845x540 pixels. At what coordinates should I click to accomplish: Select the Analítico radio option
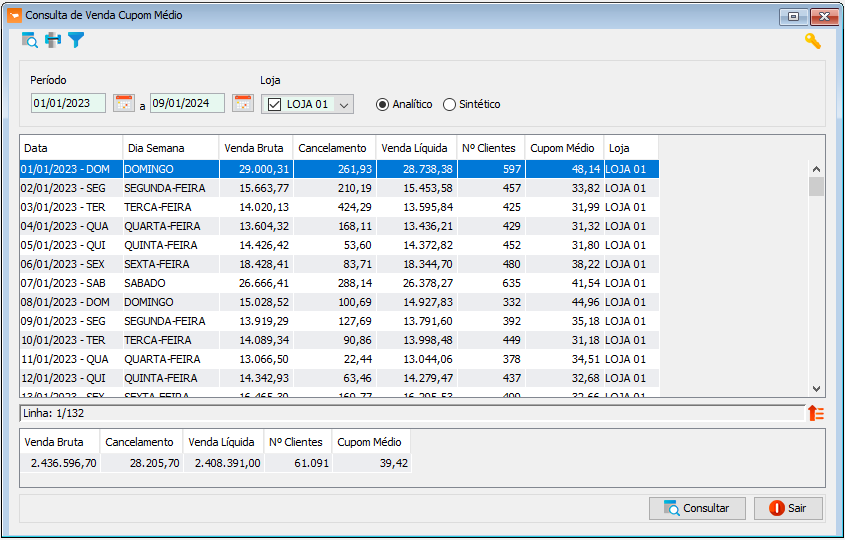coord(382,105)
